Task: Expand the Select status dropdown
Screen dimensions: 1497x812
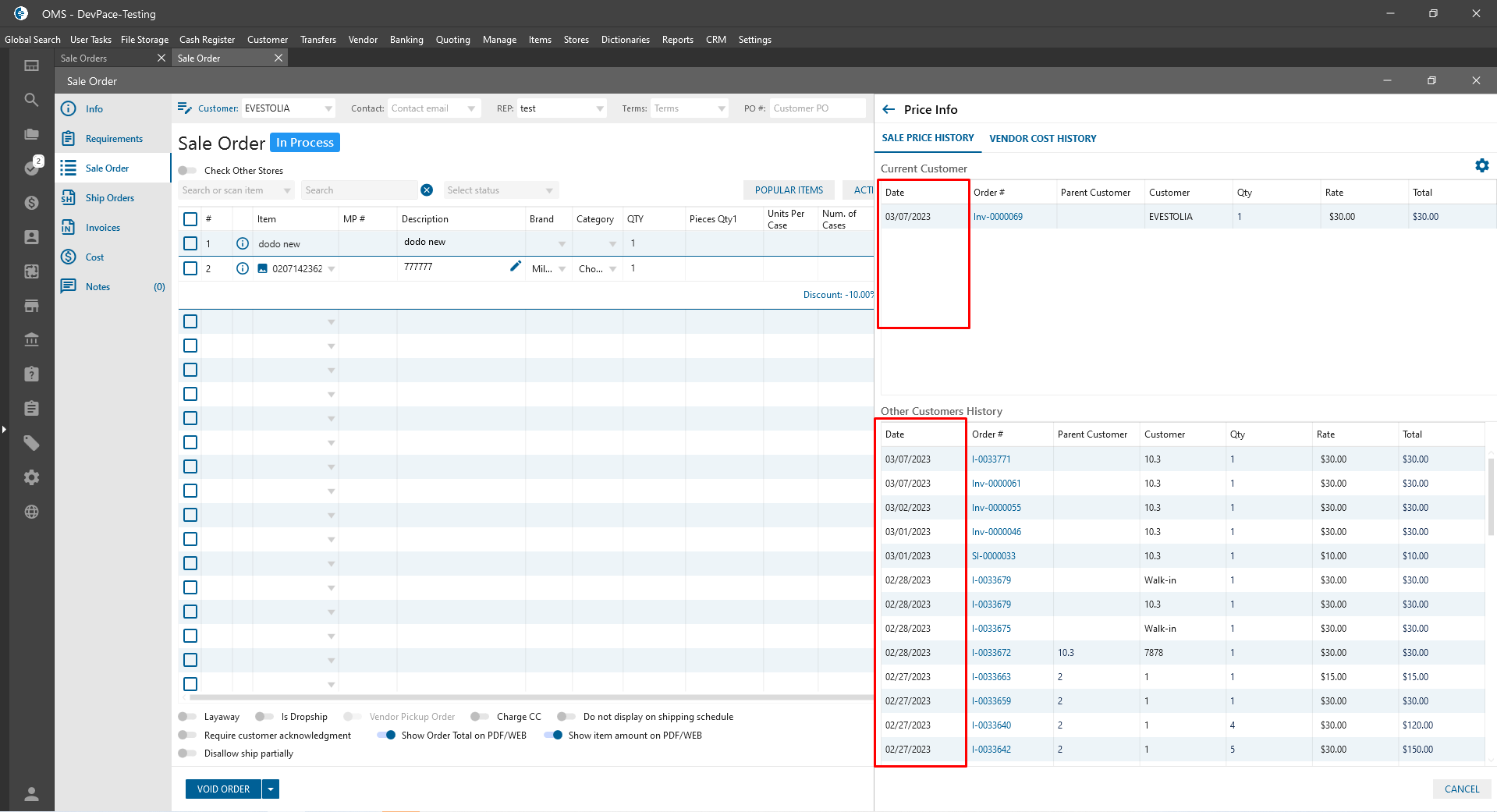Action: (501, 190)
